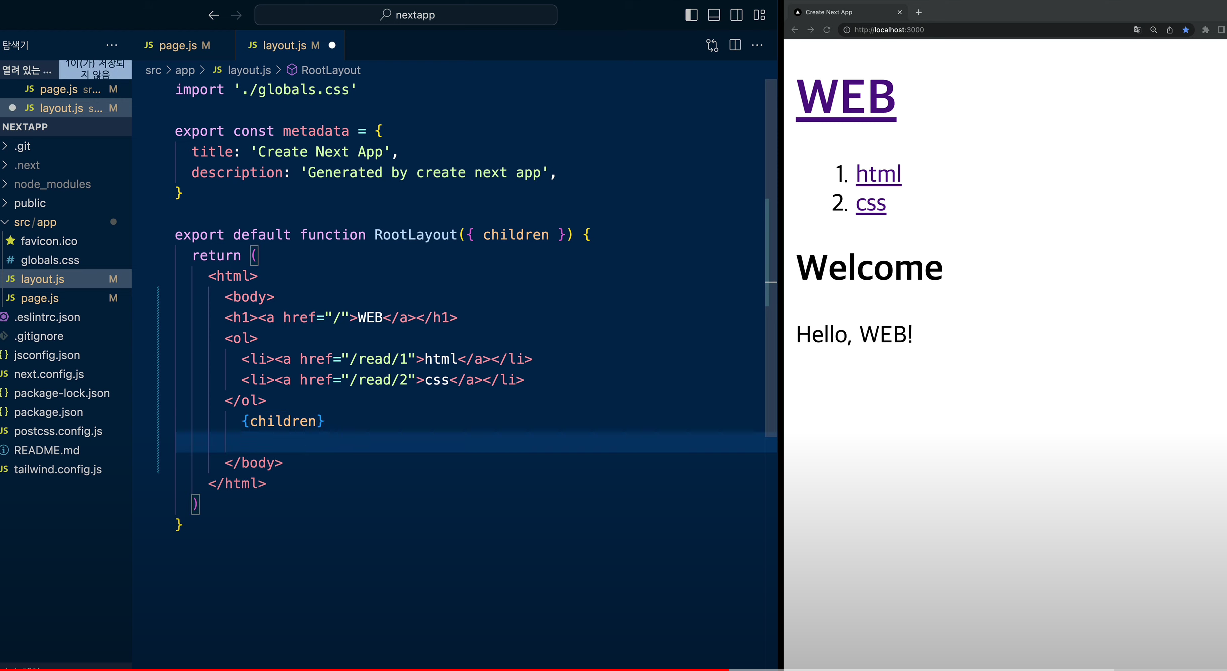1227x671 pixels.
Task: Open a new browser tab with the plus button
Action: (x=918, y=12)
